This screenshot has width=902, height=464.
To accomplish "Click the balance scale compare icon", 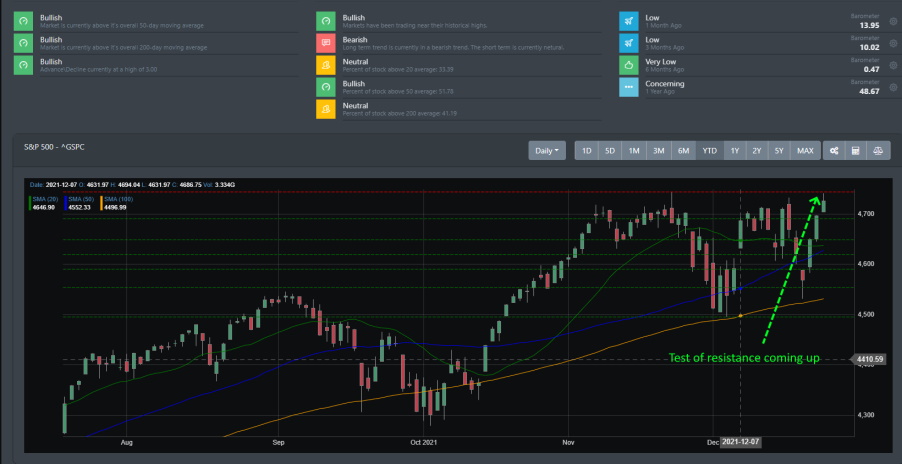I will tap(877, 151).
